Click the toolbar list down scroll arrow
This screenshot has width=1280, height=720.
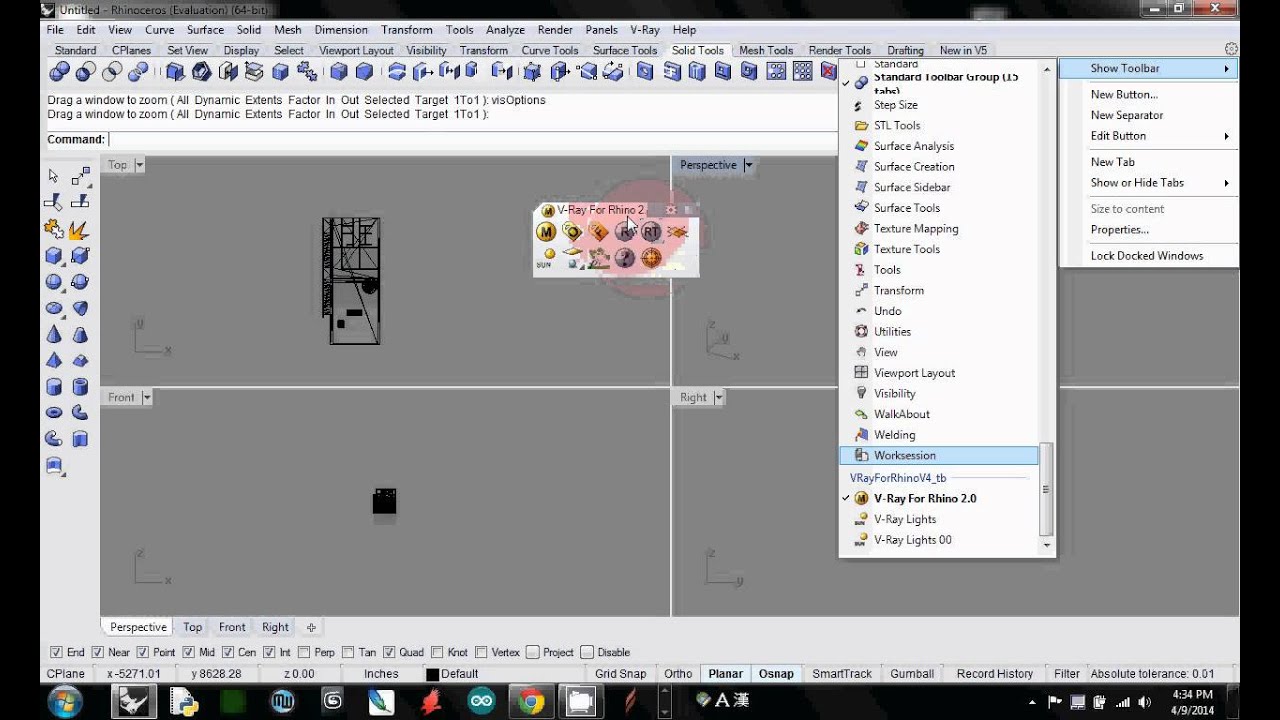[1047, 544]
